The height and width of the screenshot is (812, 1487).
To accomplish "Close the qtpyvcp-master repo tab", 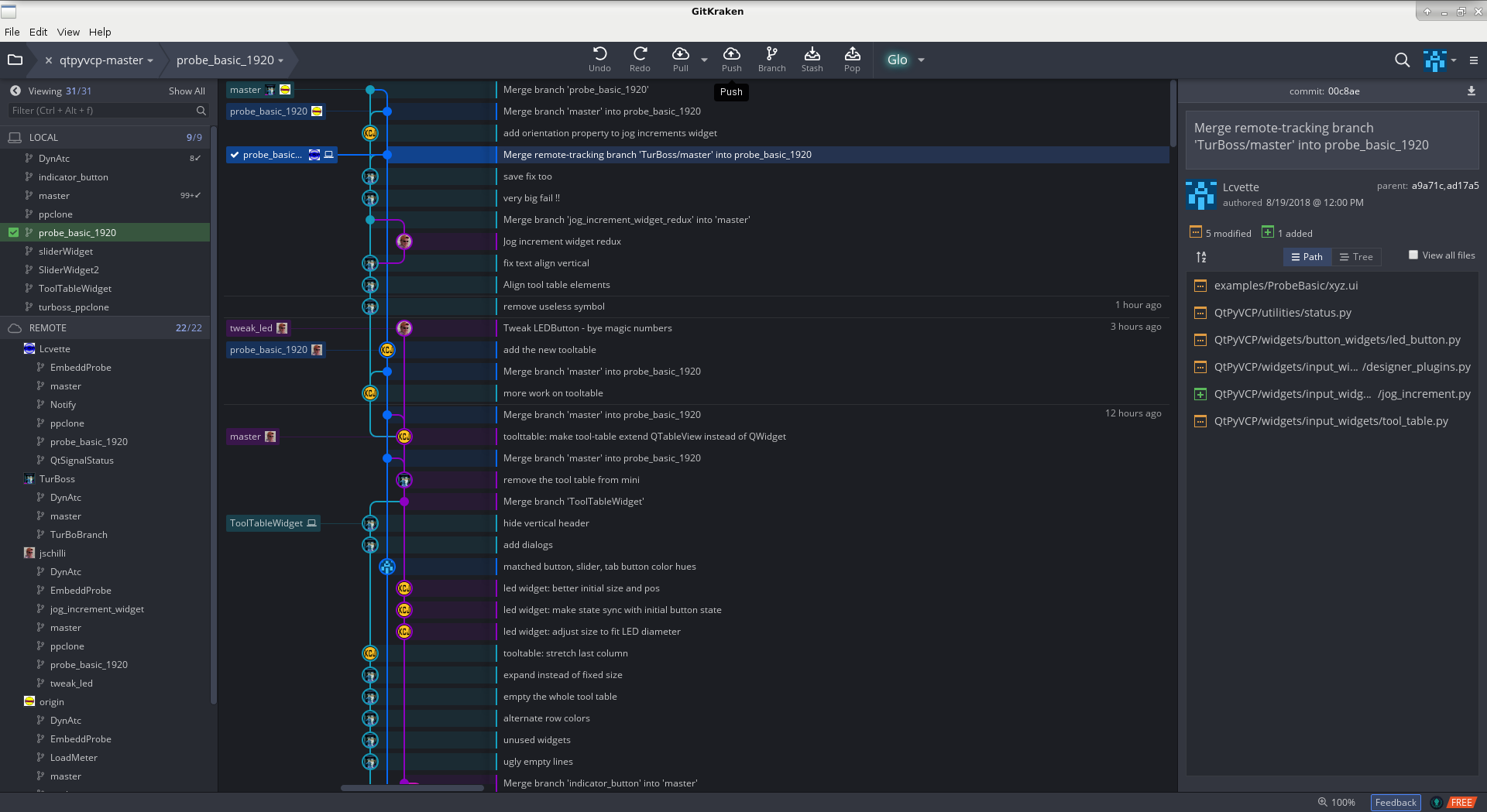I will pyautogui.click(x=49, y=60).
